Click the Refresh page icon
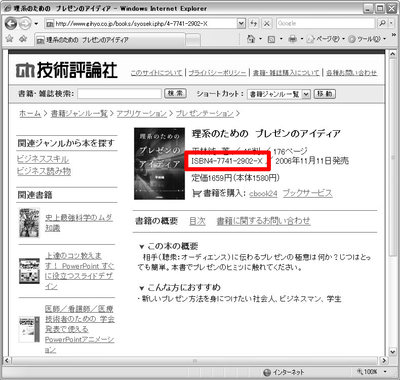The image size is (400, 380). [x=254, y=23]
